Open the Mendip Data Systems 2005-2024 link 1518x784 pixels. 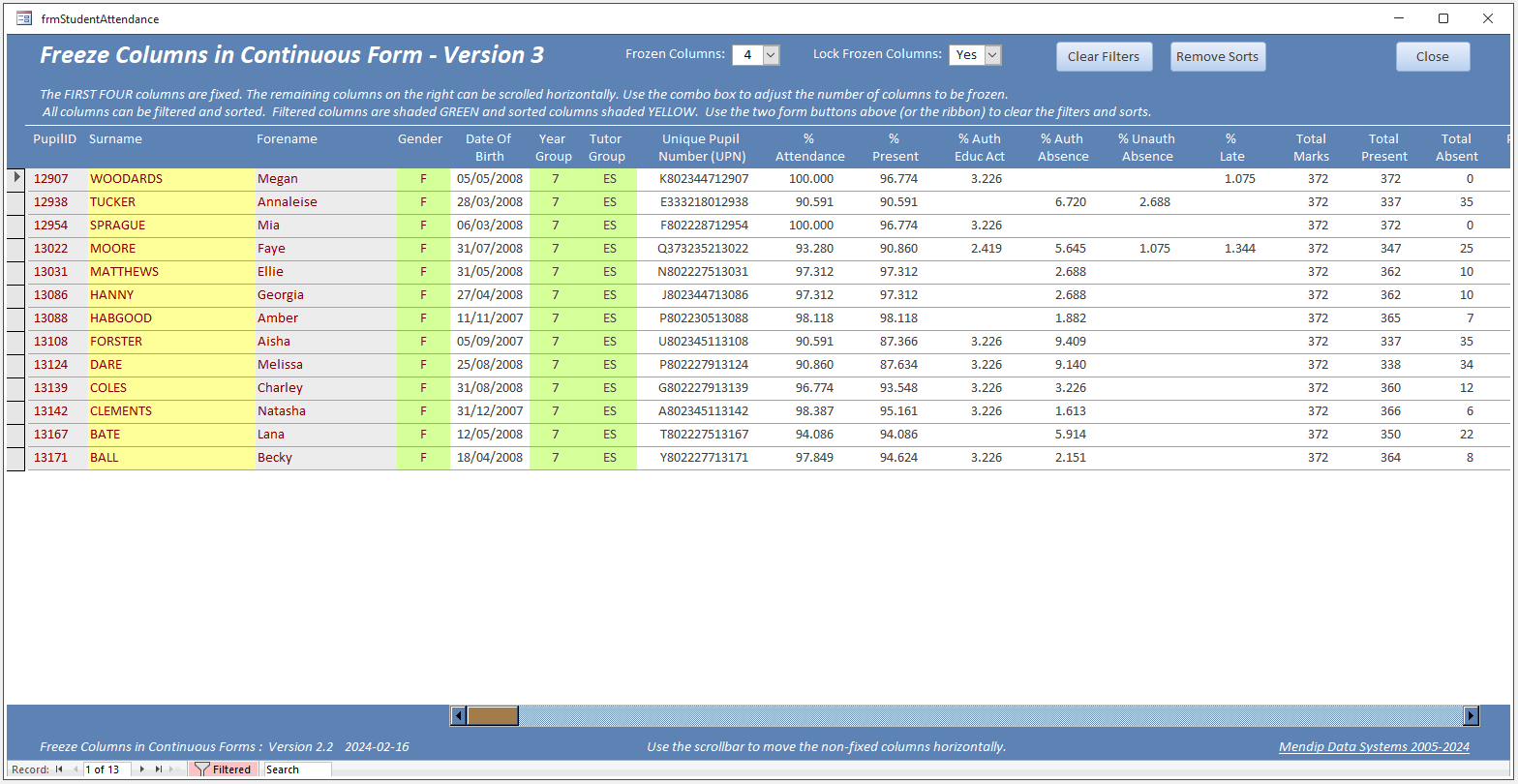tap(1374, 746)
